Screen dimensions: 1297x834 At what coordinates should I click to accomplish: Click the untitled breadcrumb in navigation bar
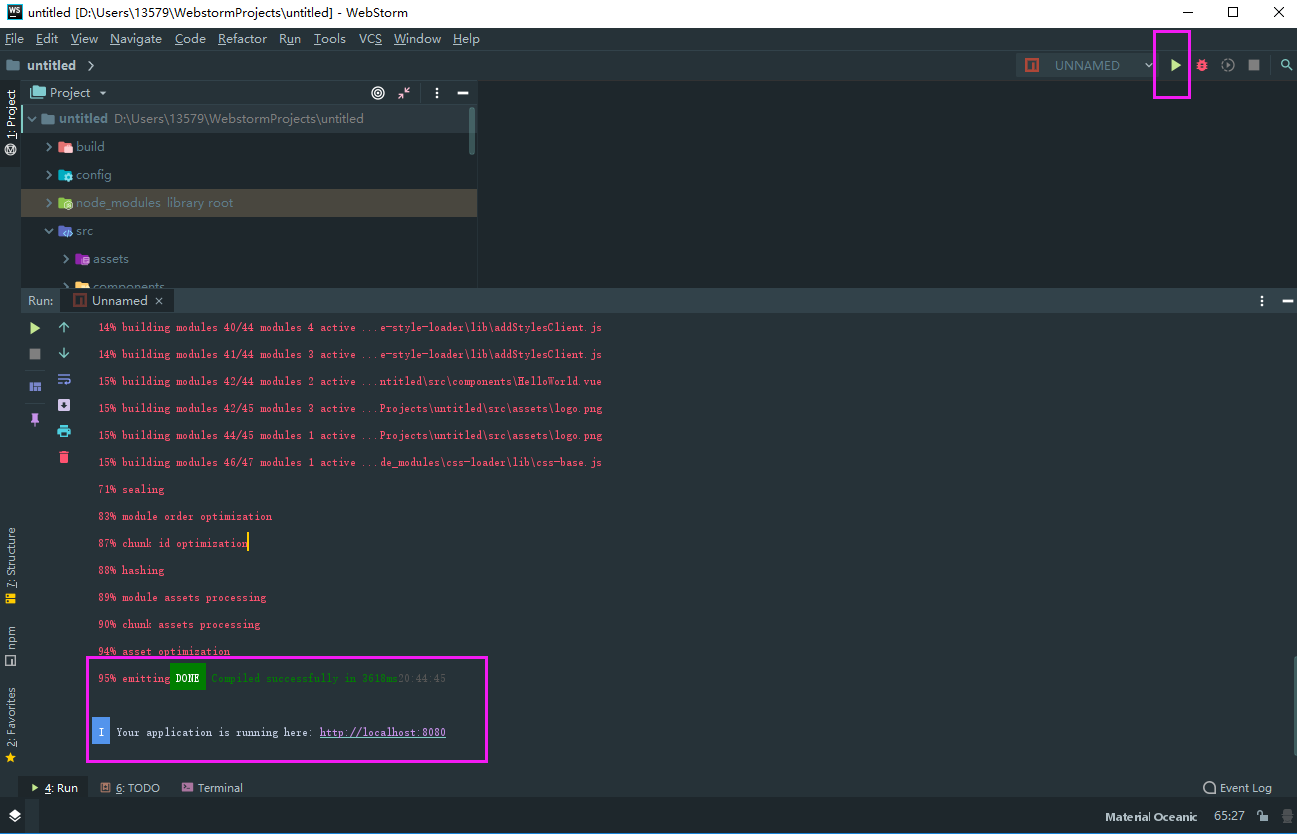[51, 65]
